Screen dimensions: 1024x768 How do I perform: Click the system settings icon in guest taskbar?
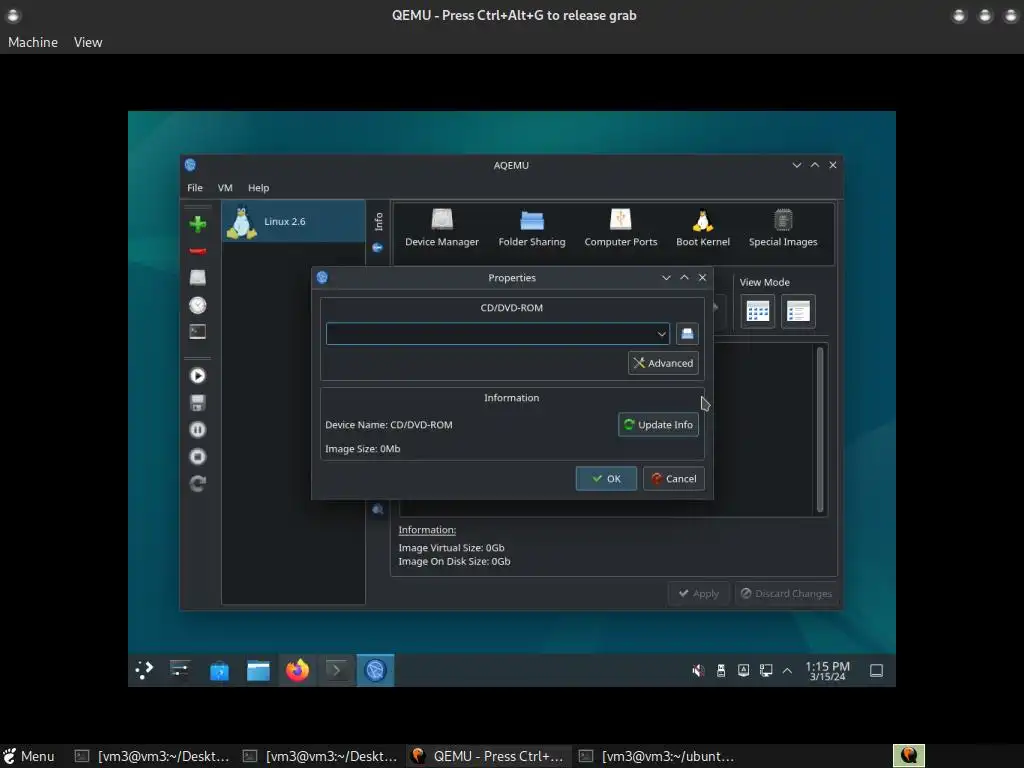click(180, 670)
